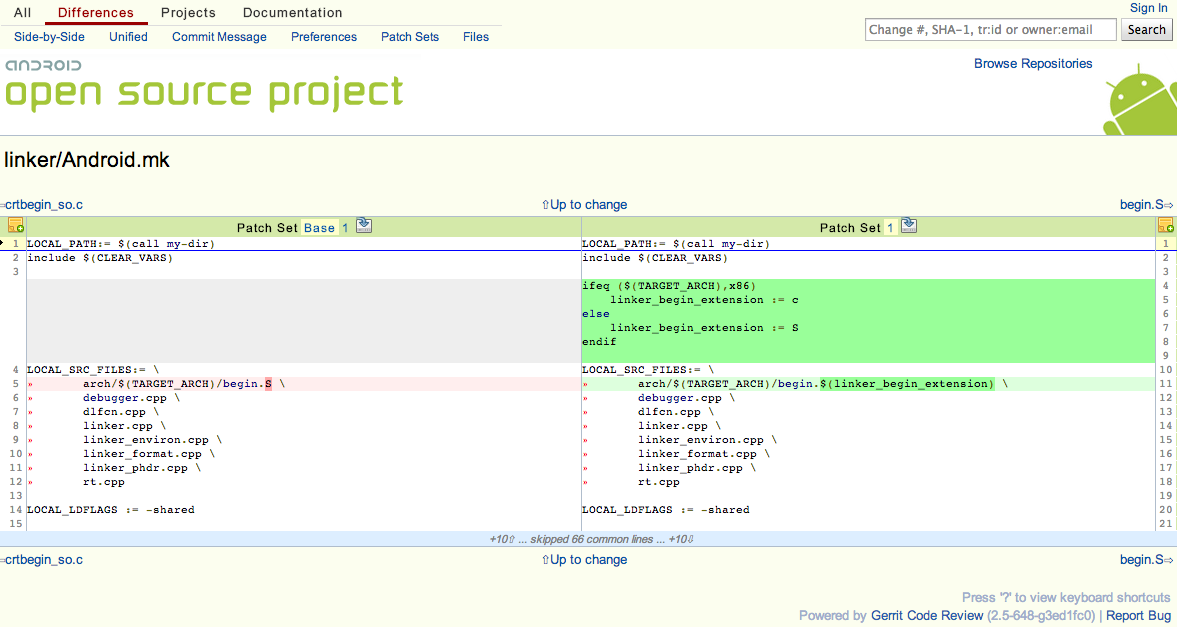Viewport: 1177px width, 627px height.
Task: Click the bottom-right comment icon below line 21
Action: [1164, 538]
